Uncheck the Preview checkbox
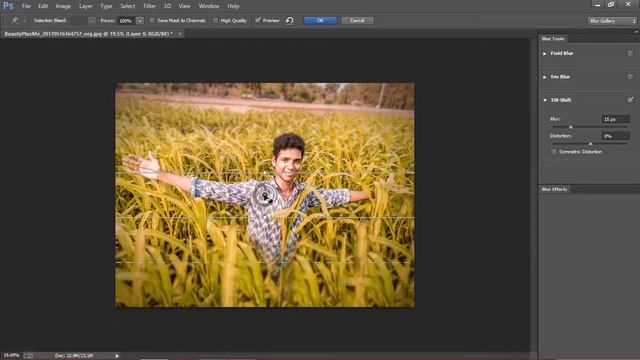Image resolution: width=640 pixels, height=360 pixels. coord(258,20)
